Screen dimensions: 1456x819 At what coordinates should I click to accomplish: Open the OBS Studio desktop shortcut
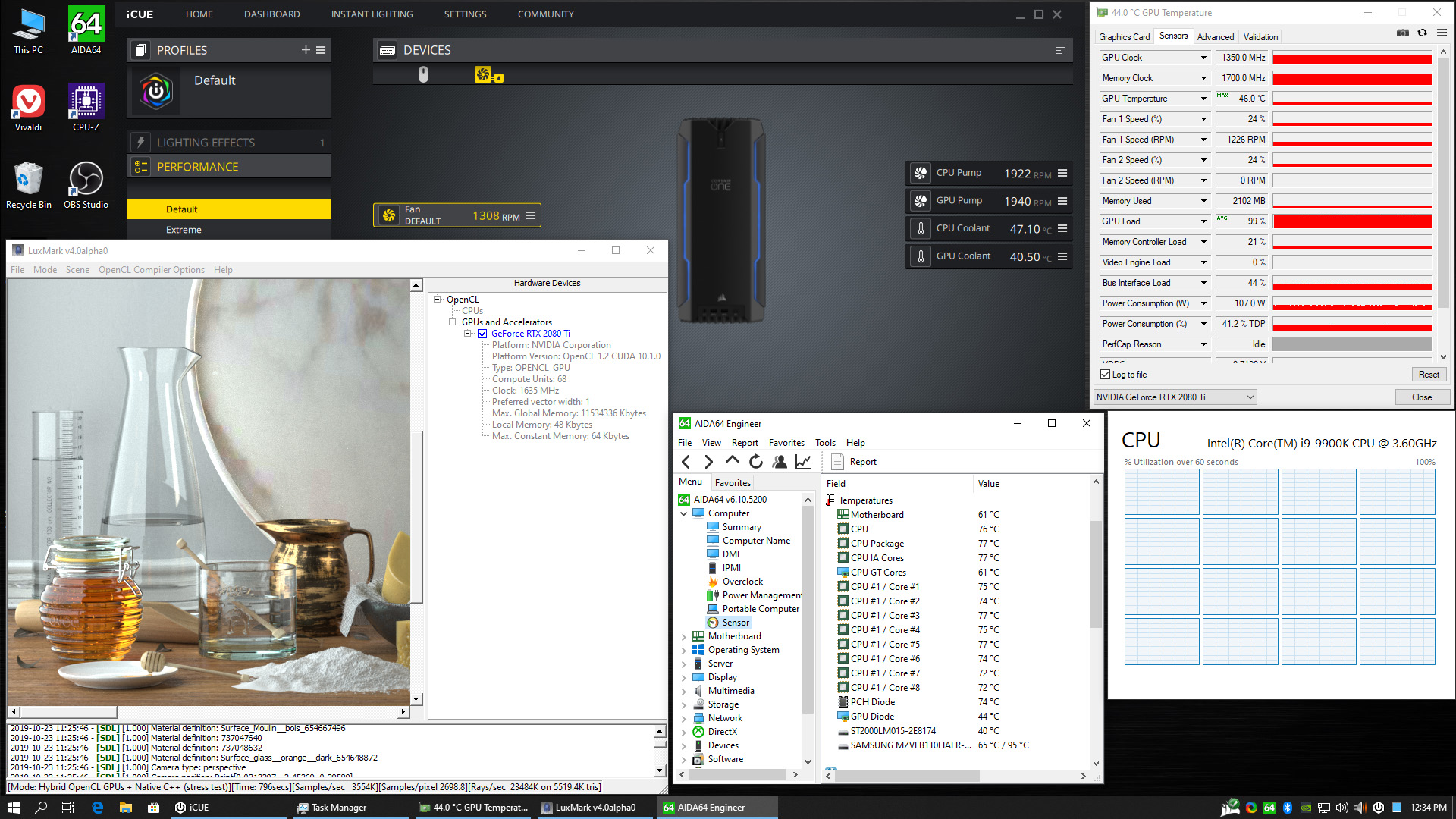click(x=86, y=185)
